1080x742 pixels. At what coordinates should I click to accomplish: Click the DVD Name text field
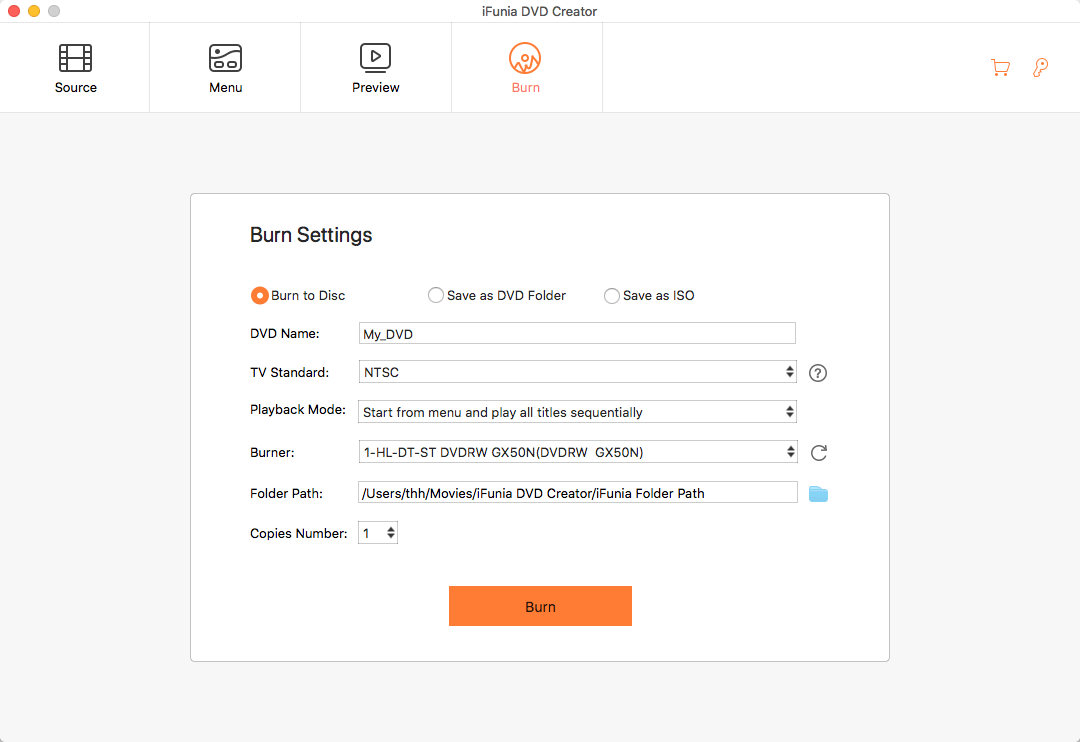click(577, 334)
